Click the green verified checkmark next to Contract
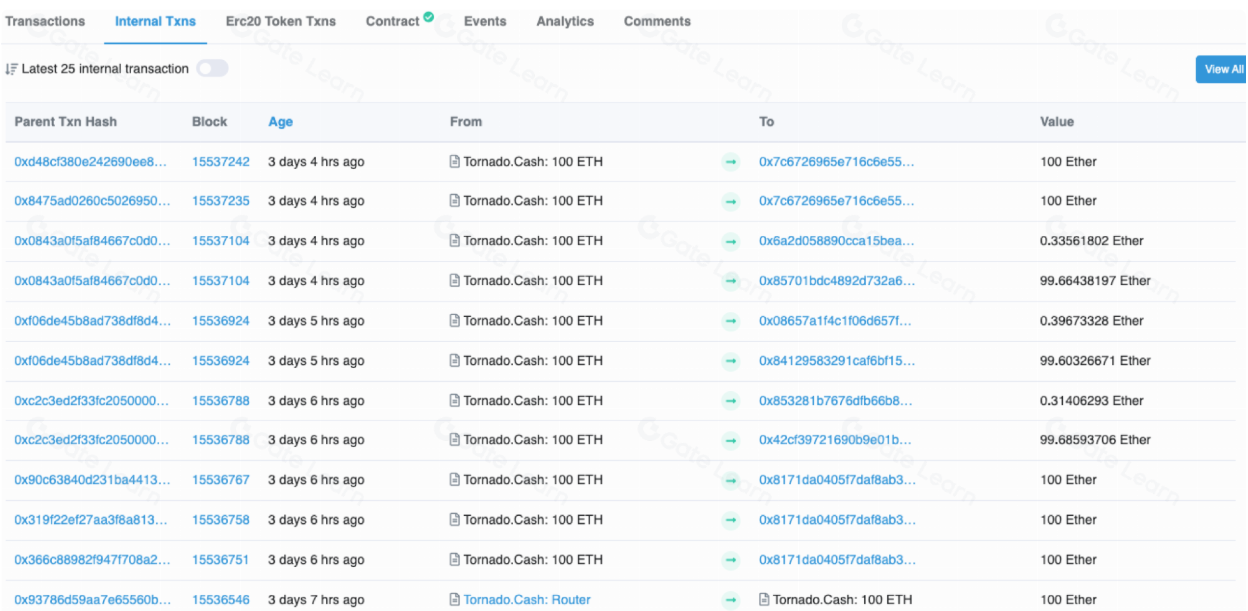 (429, 17)
